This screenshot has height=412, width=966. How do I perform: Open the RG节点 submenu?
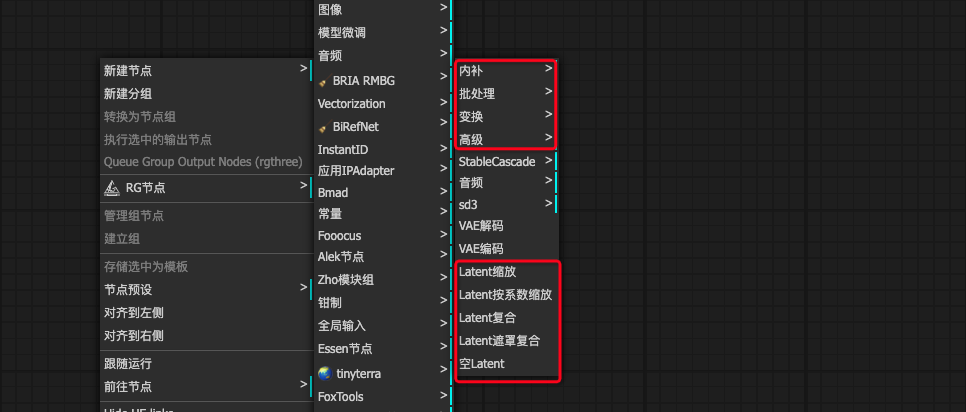point(206,188)
